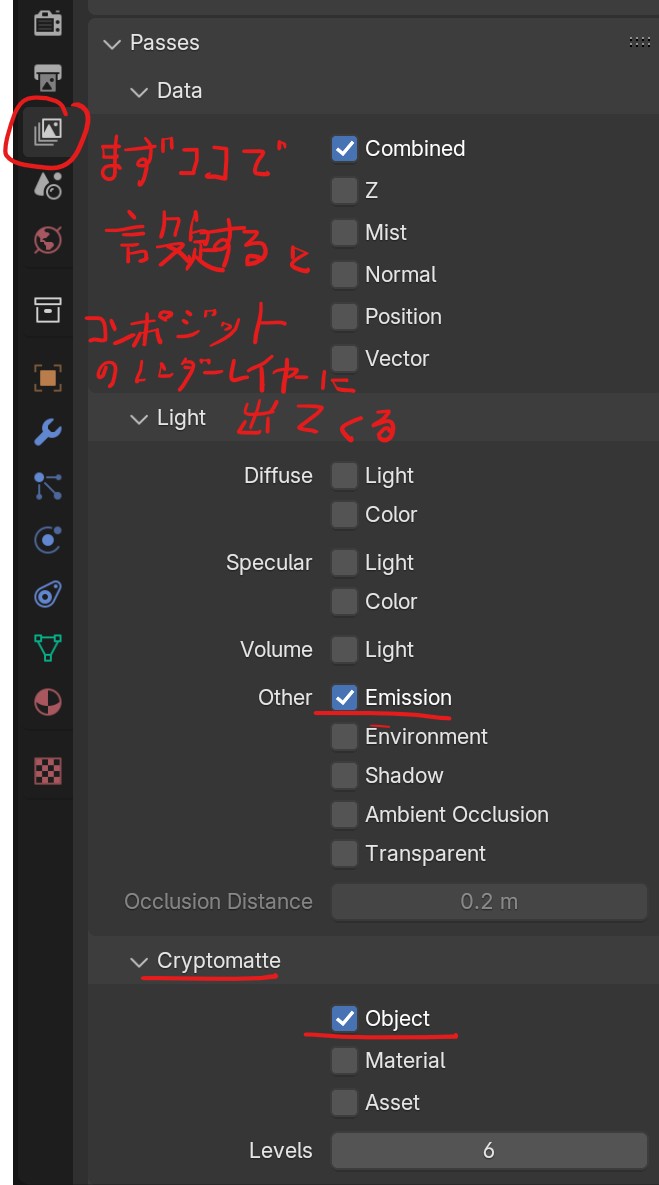The width and height of the screenshot is (659, 1185).
Task: Collapse the Cryptomatte subpanel
Action: click(x=138, y=961)
